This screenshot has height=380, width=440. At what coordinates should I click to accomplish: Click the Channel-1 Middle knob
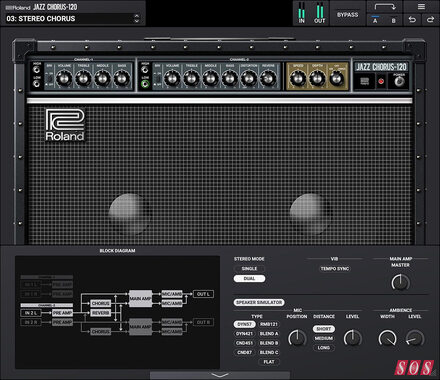(x=102, y=79)
